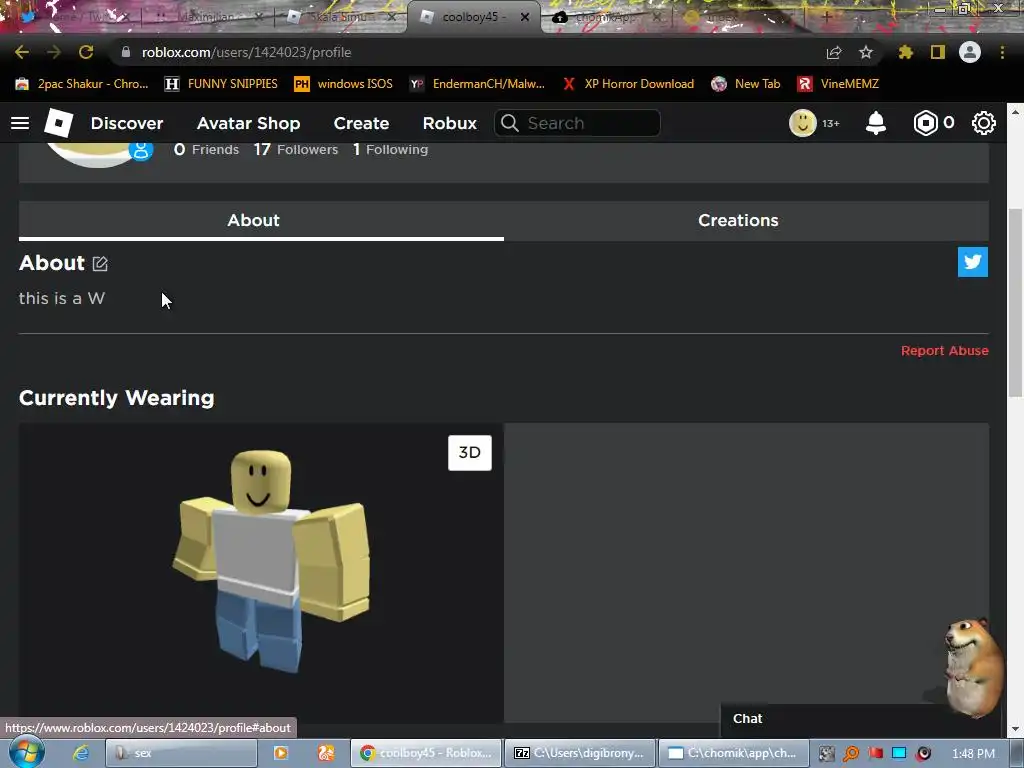Open the red flag tray icon
The width and height of the screenshot is (1024, 768).
(876, 754)
